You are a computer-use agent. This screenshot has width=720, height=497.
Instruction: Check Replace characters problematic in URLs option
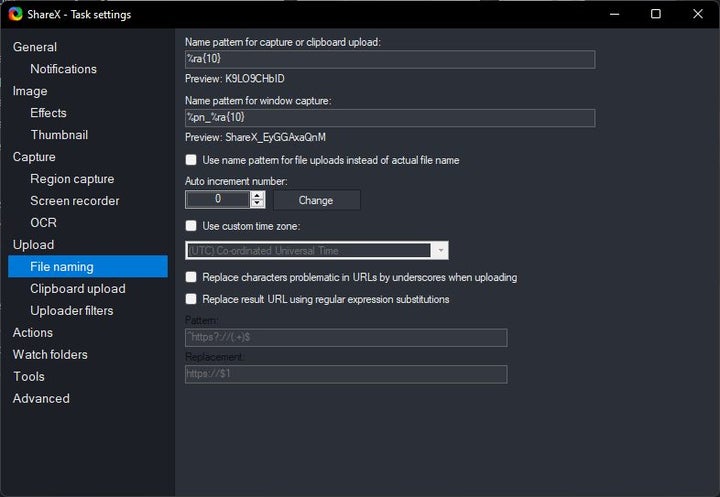[x=192, y=277]
